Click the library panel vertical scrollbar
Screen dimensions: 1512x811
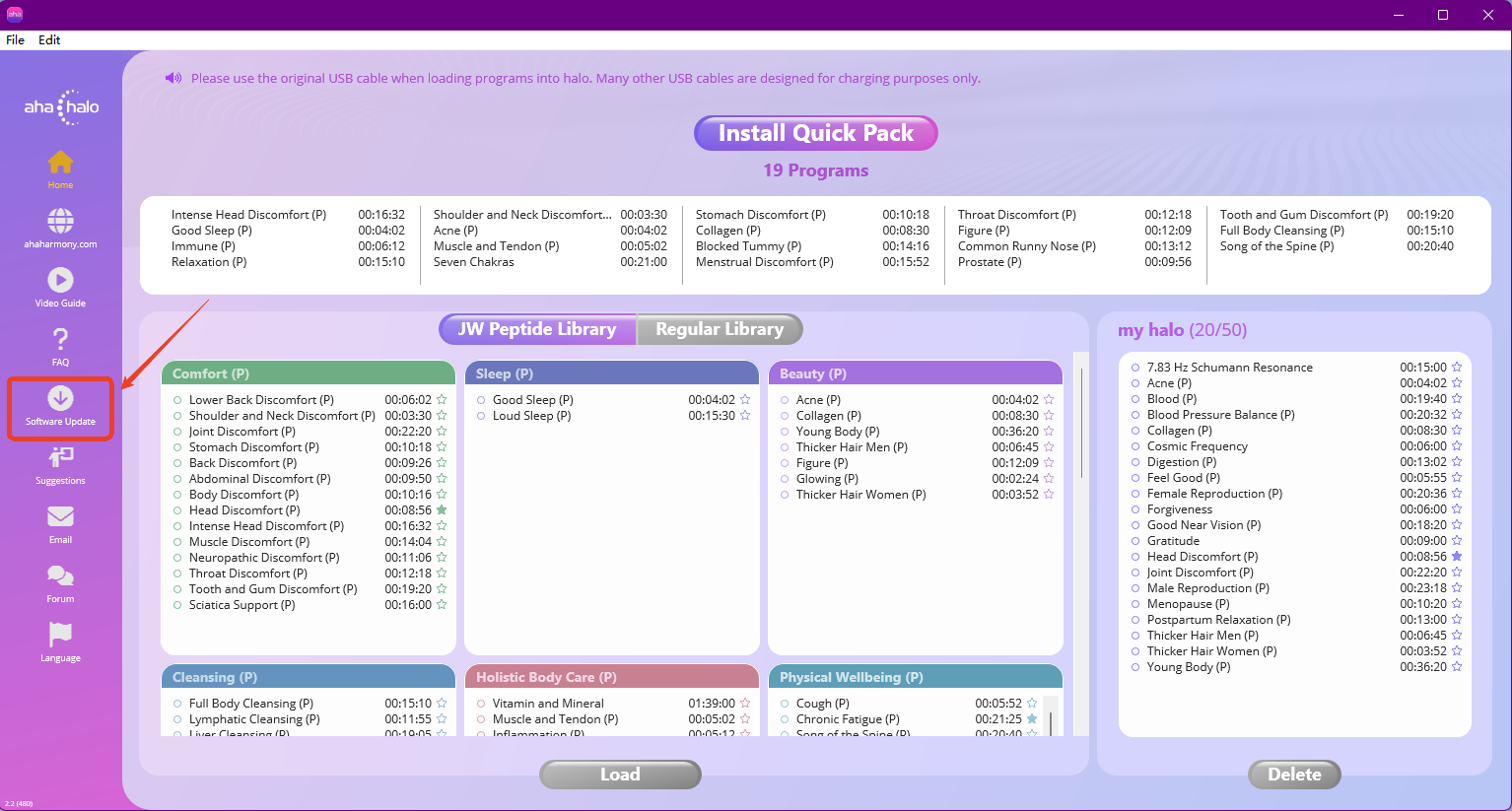point(1081,424)
